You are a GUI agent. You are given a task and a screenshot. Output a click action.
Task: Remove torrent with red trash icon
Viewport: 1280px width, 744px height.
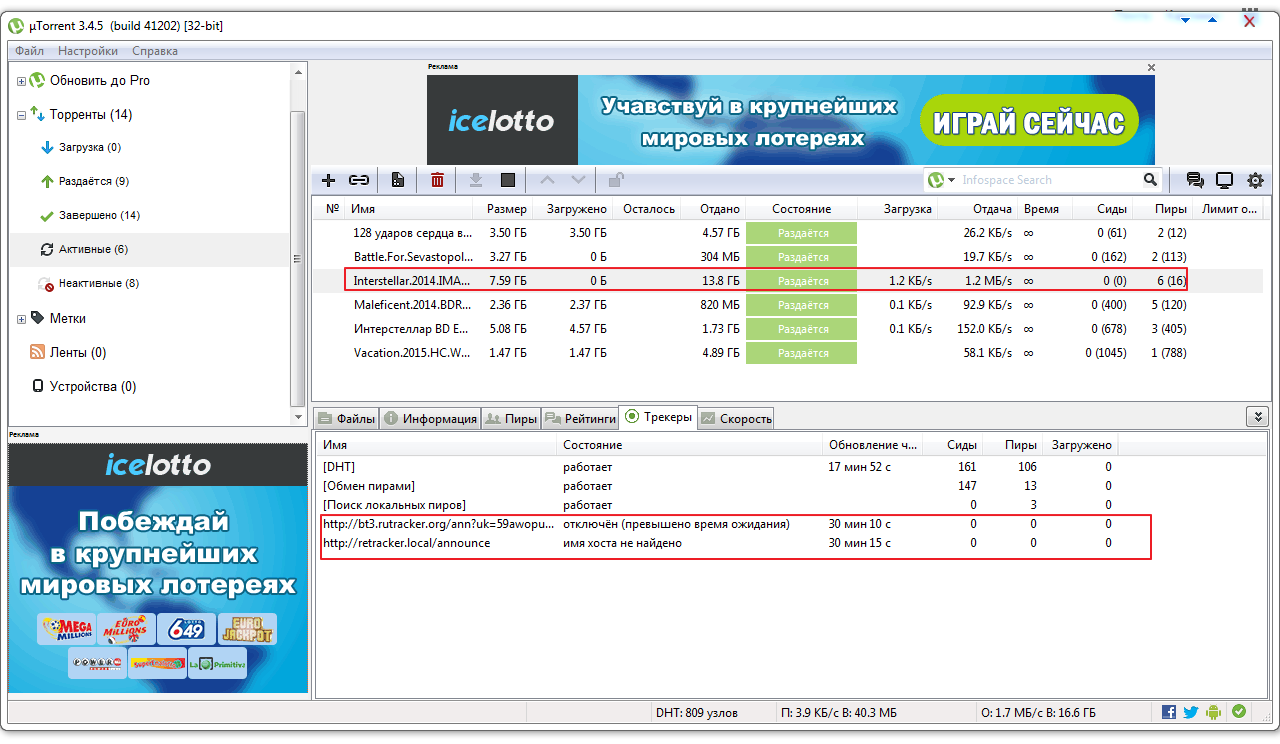pyautogui.click(x=437, y=180)
